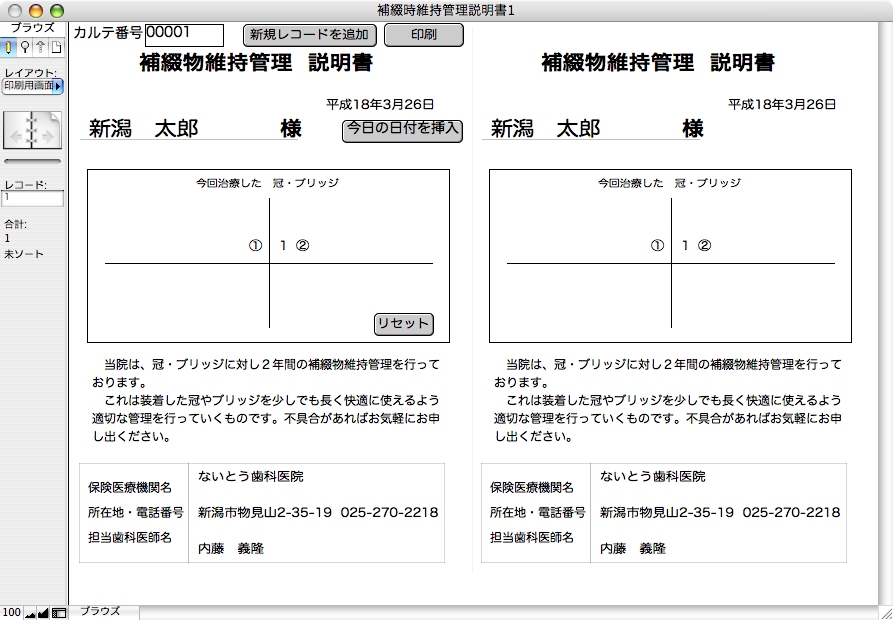Click the レコード number field
Screen dimensions: 893x620
point(33,199)
